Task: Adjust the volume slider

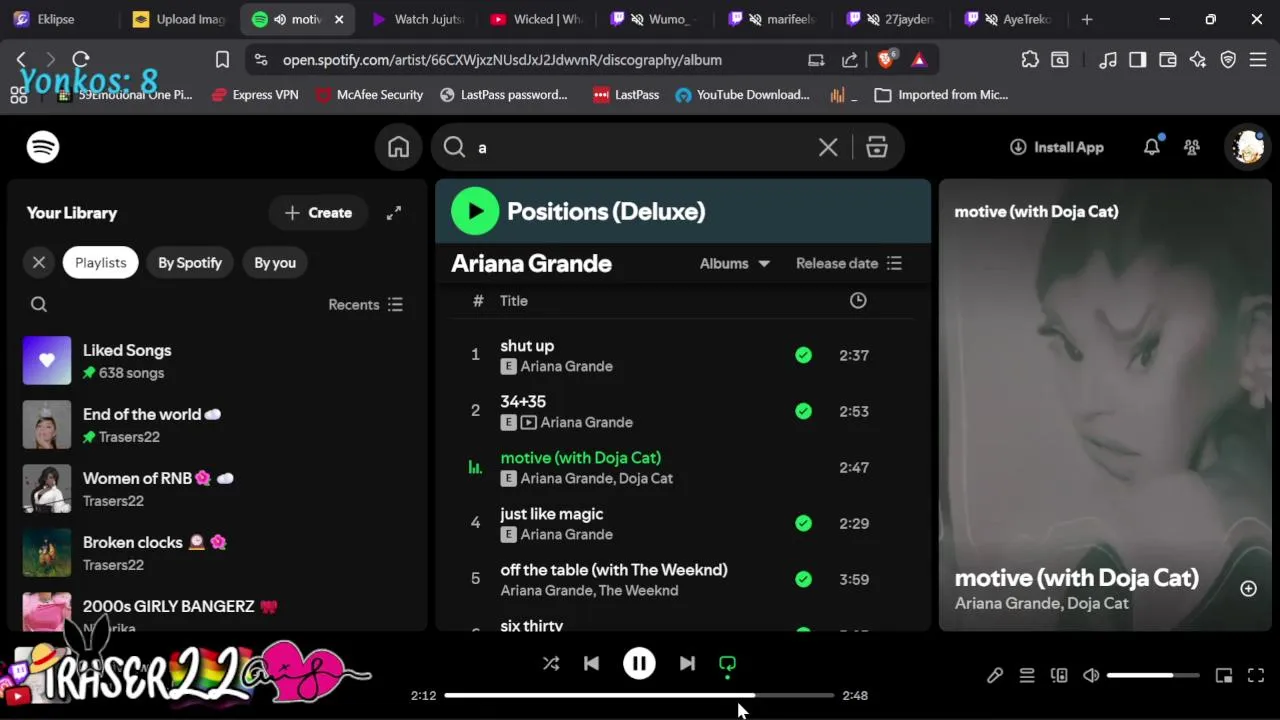Action: tap(1153, 676)
